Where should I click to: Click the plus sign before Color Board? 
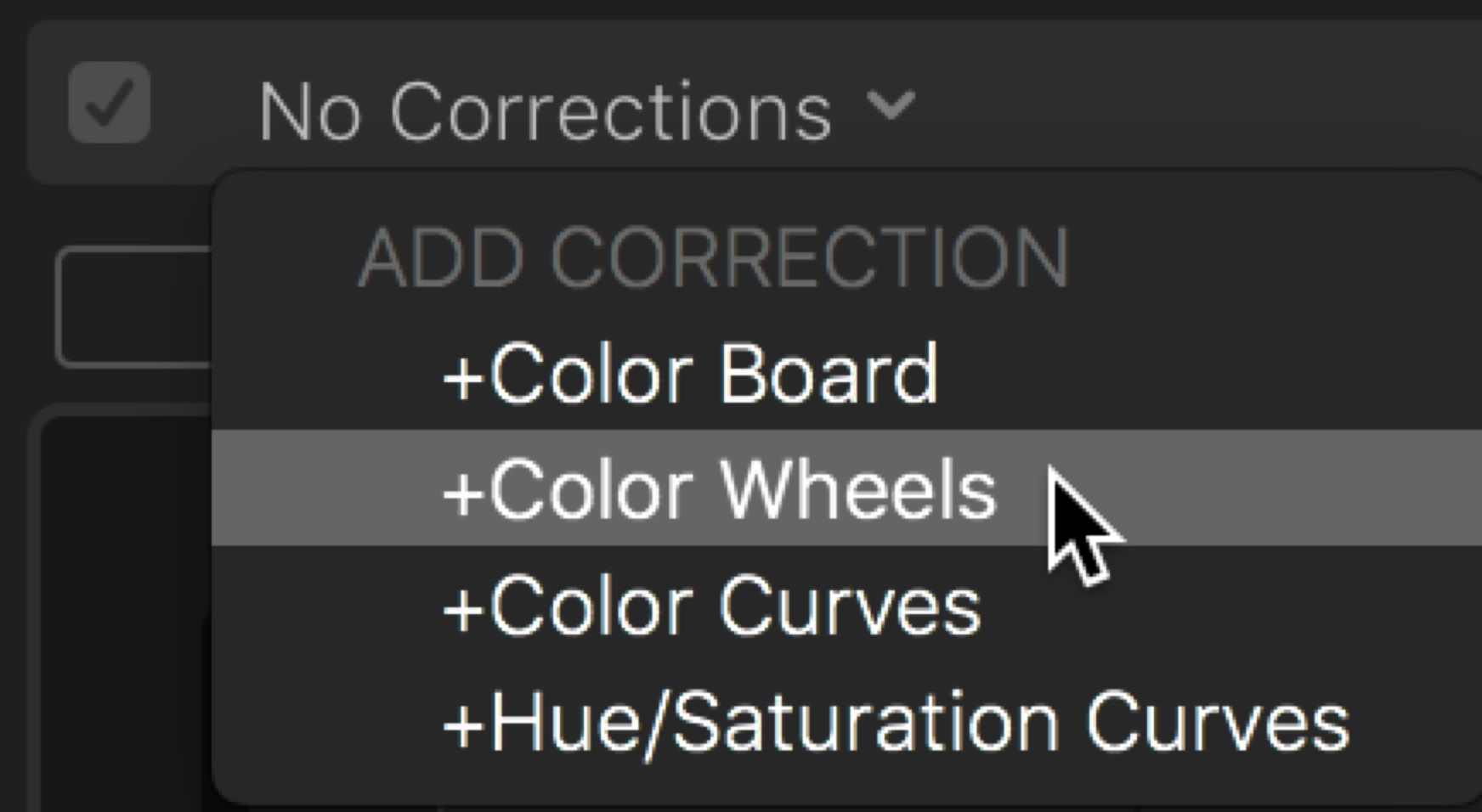click(462, 377)
